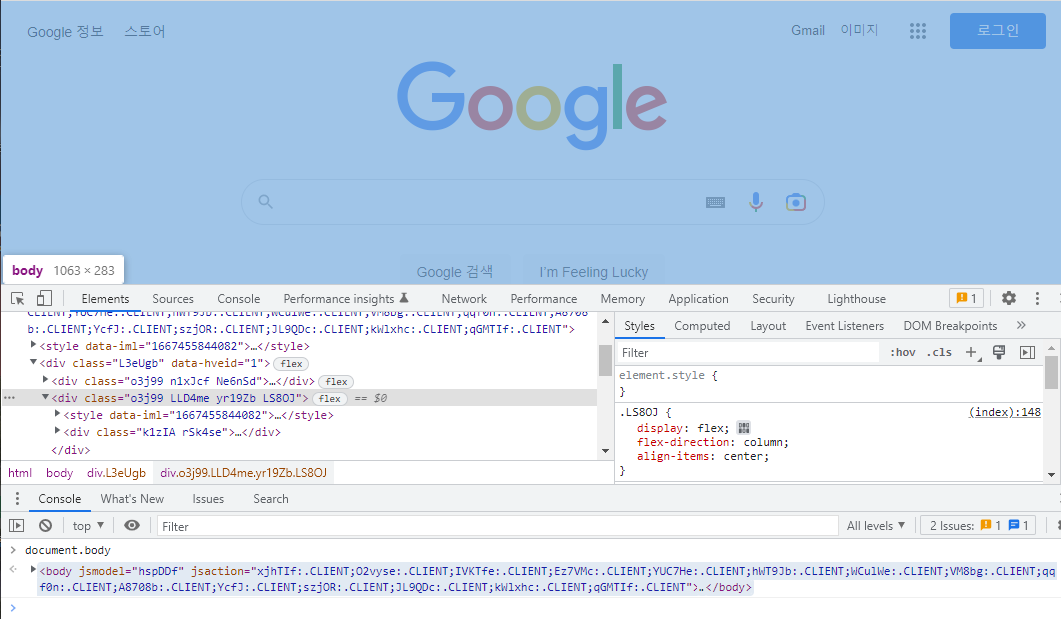1061x619 pixels.
Task: Toggle the .cls element classes button
Action: tap(939, 352)
